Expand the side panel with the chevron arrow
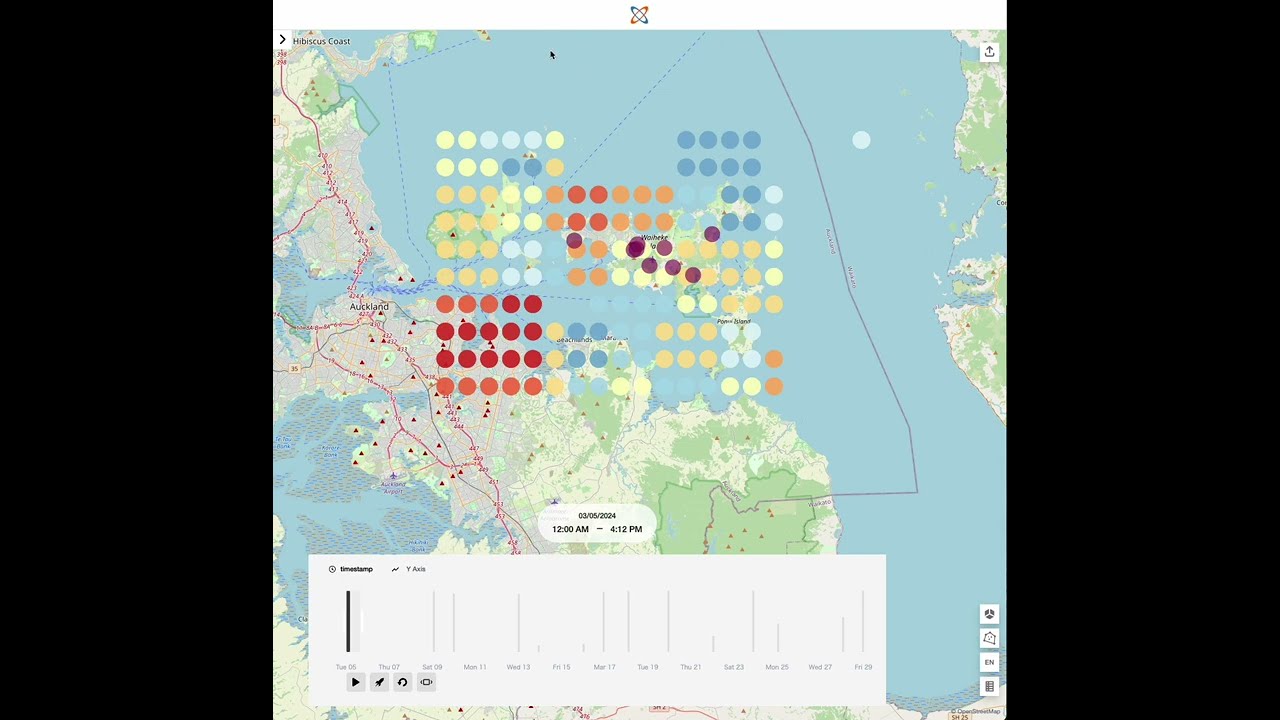1280x720 pixels. 283,40
